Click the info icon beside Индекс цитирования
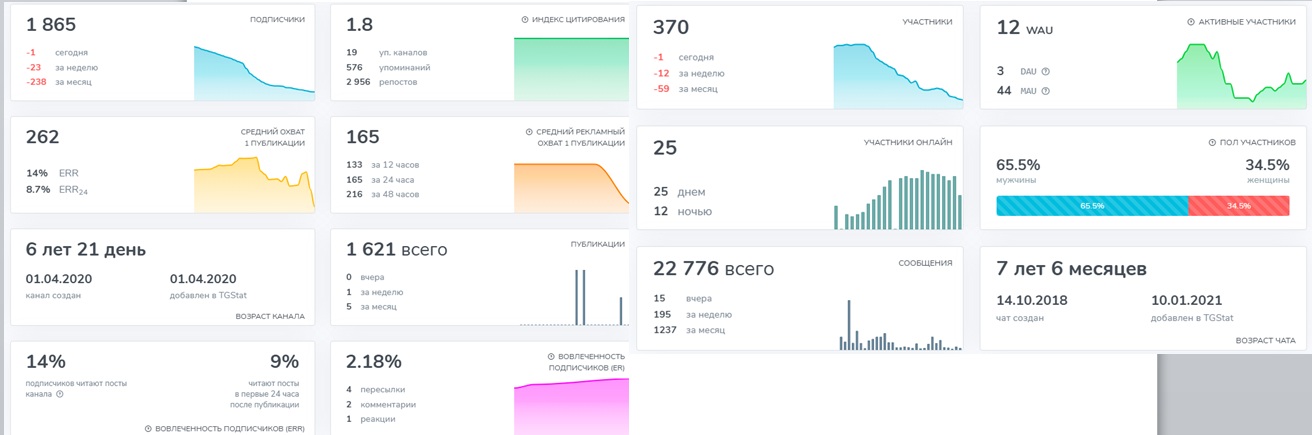This screenshot has height=435, width=1312. (x=526, y=19)
